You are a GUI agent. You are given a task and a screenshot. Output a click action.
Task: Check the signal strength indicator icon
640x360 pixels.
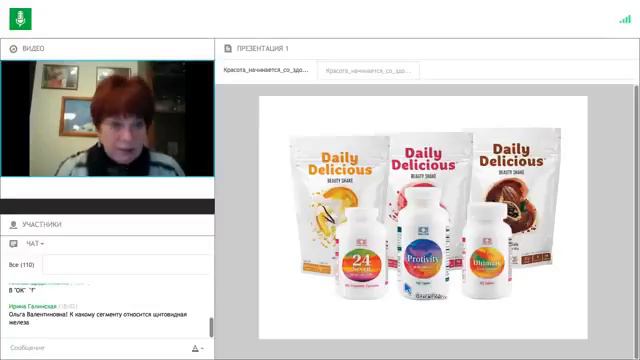pyautogui.click(x=625, y=19)
